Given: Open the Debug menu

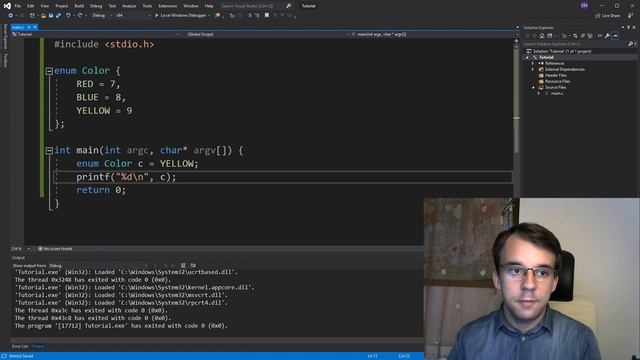Looking at the screenshot, I should [96, 6].
